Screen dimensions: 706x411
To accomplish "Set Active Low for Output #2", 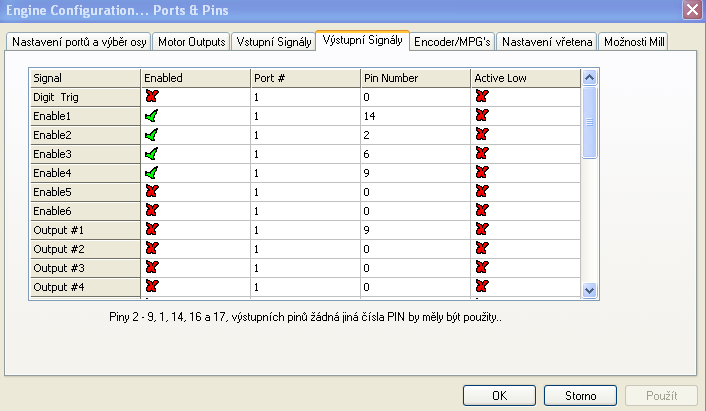I will pos(481,249).
